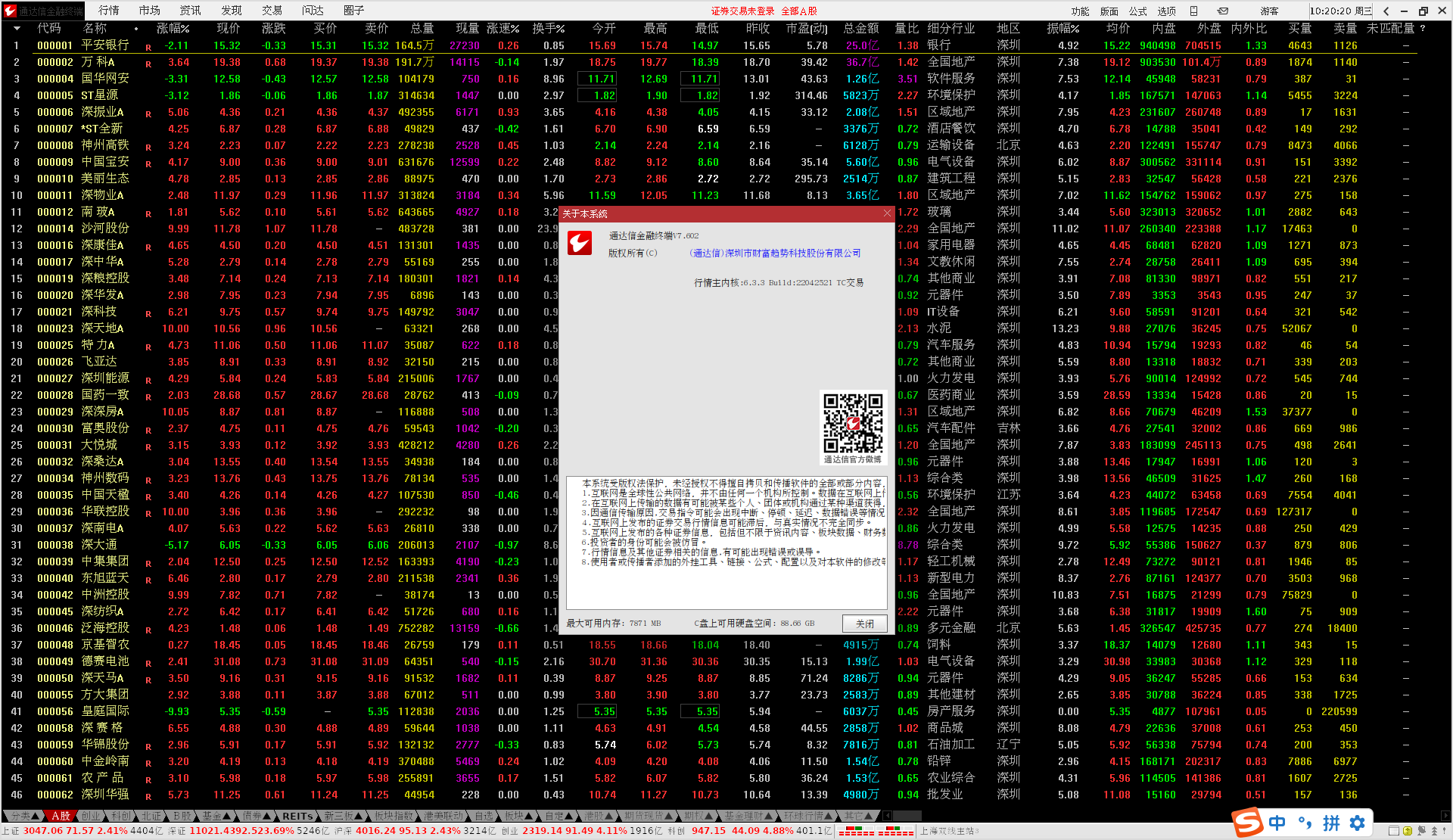Click the question mark help icon in header
Image resolution: width=1453 pixels, height=840 pixels.
point(1423,29)
